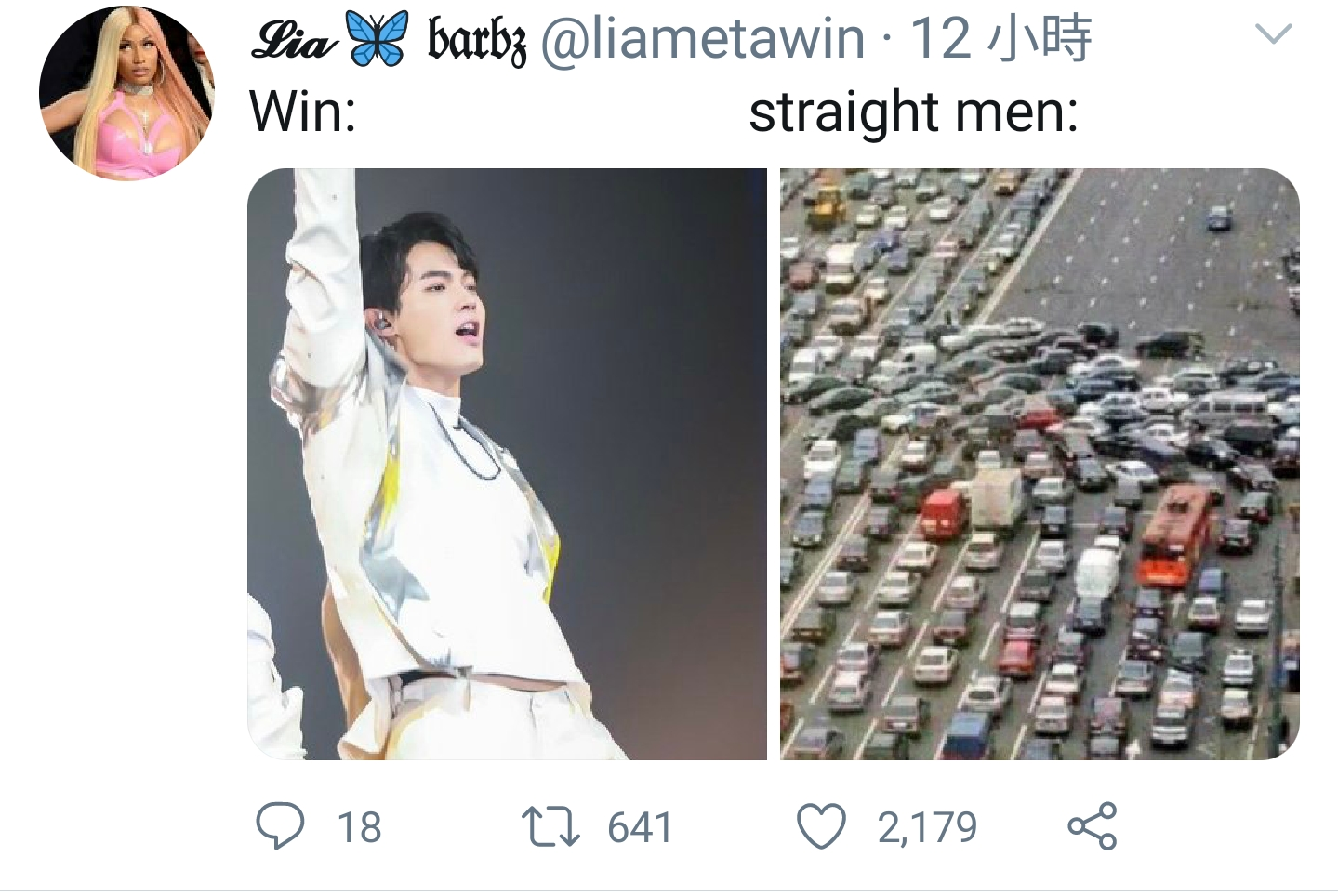
Task: Open the share icon menu
Action: (x=1093, y=826)
